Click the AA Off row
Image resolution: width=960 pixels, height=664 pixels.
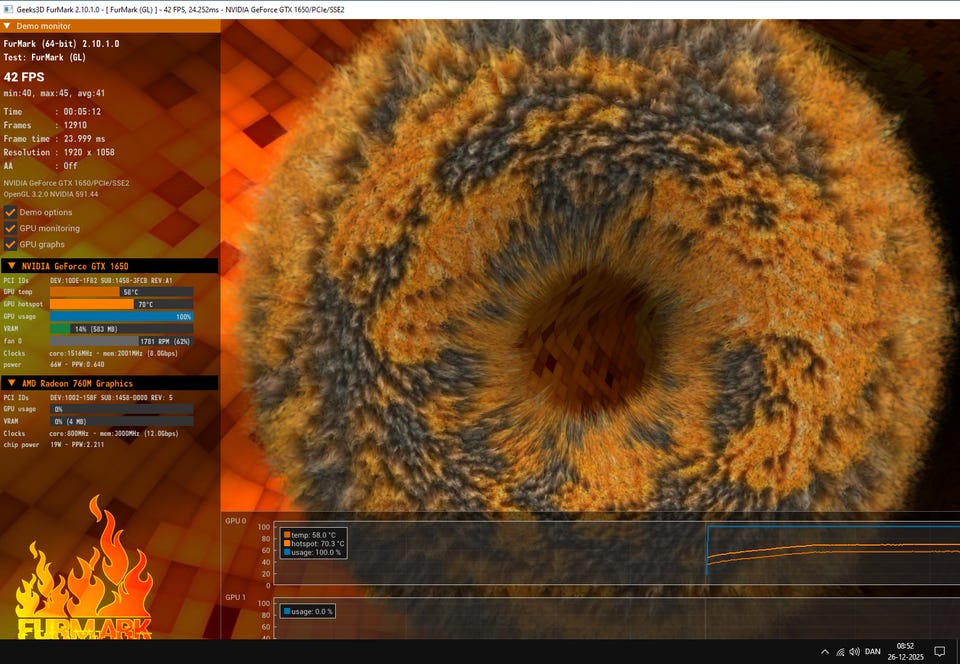(40, 165)
